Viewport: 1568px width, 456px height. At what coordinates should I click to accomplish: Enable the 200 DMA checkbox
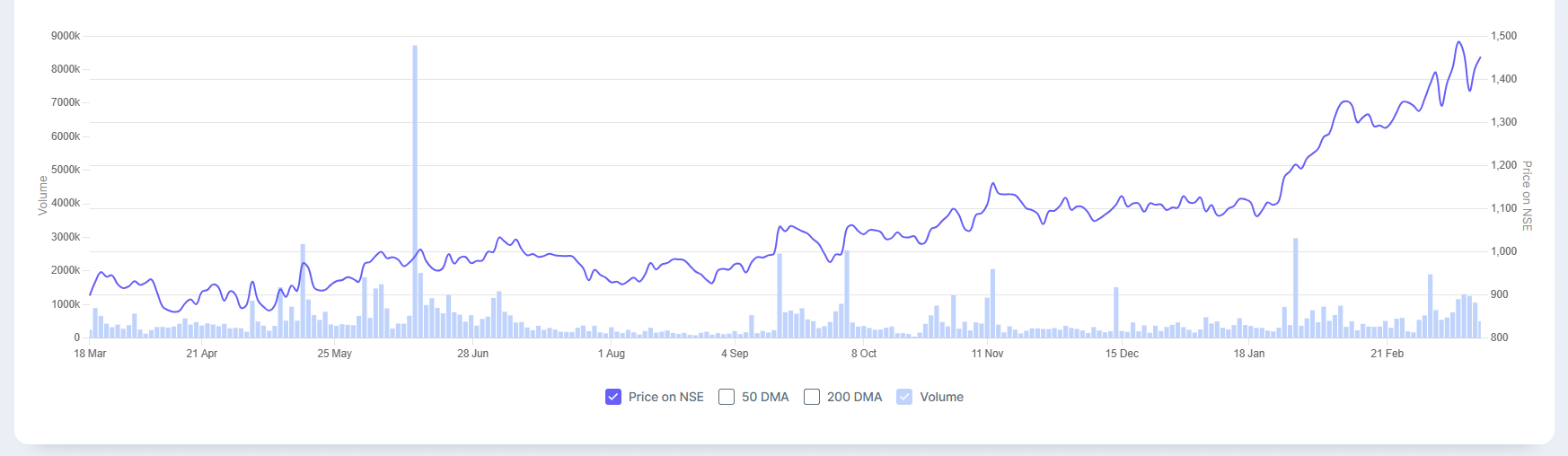(x=812, y=397)
